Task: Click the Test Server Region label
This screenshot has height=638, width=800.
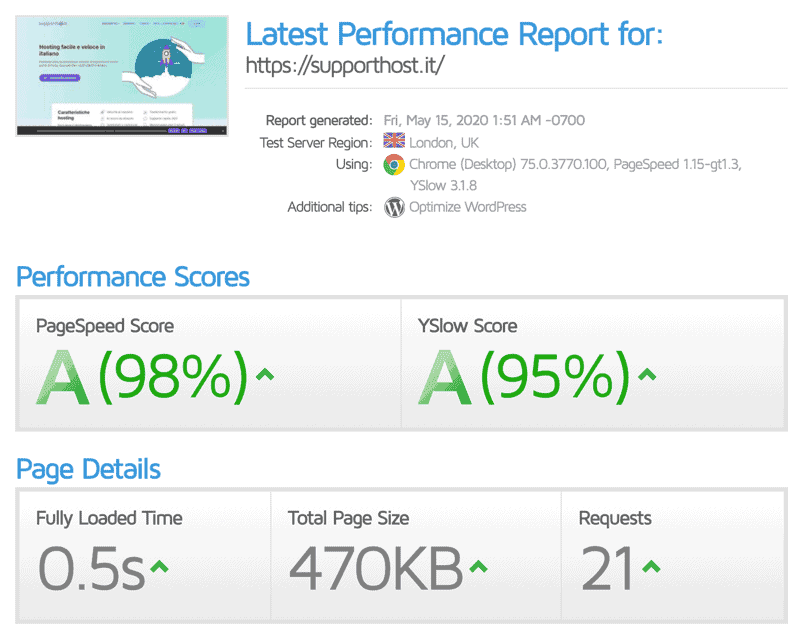Action: [316, 142]
